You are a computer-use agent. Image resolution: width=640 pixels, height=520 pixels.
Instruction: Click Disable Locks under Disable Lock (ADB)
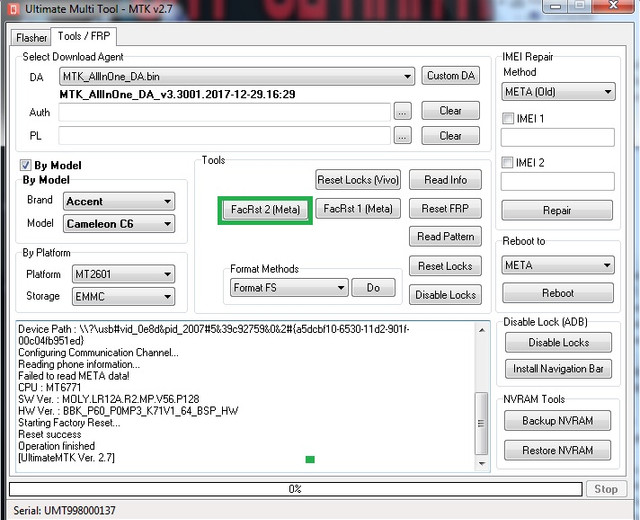[x=558, y=342]
